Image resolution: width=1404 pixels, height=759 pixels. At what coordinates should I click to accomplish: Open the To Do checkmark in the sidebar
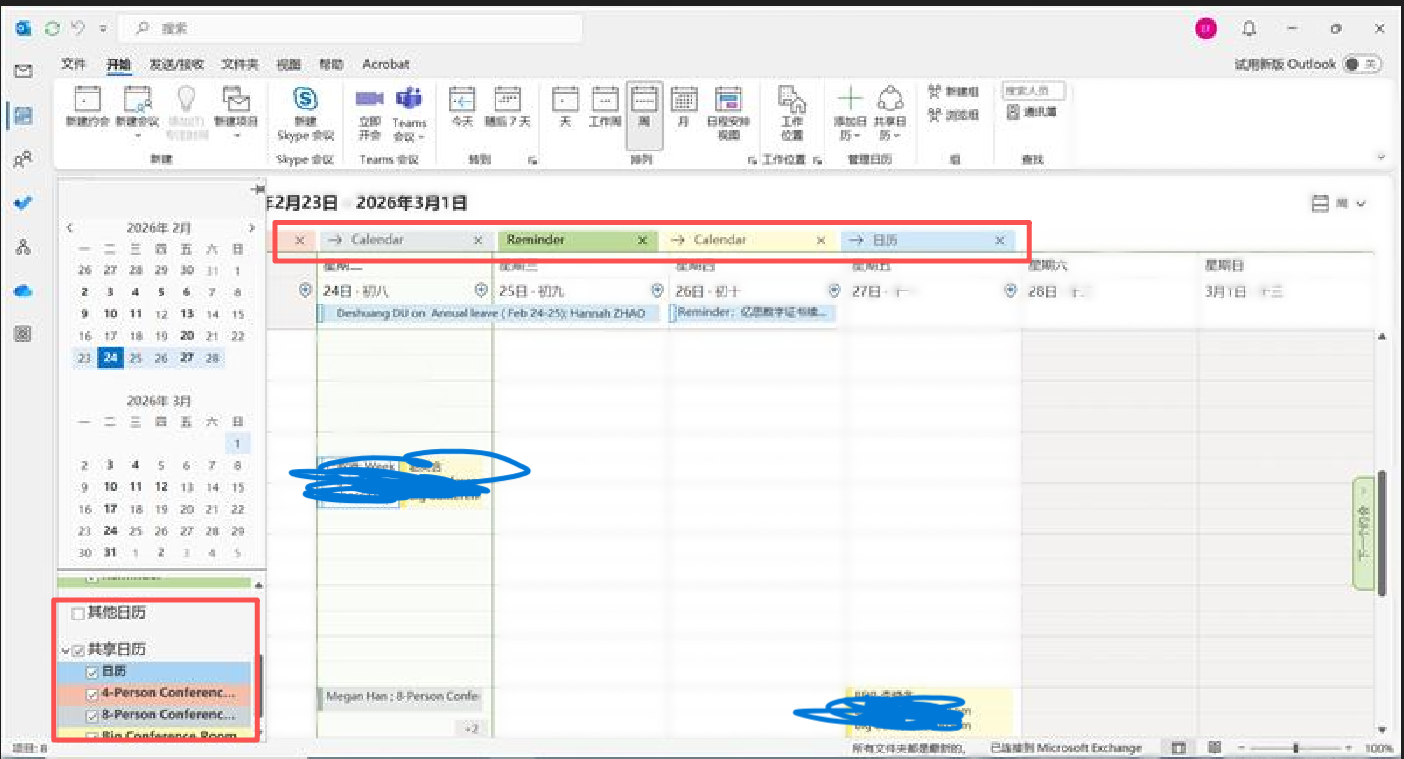(23, 203)
